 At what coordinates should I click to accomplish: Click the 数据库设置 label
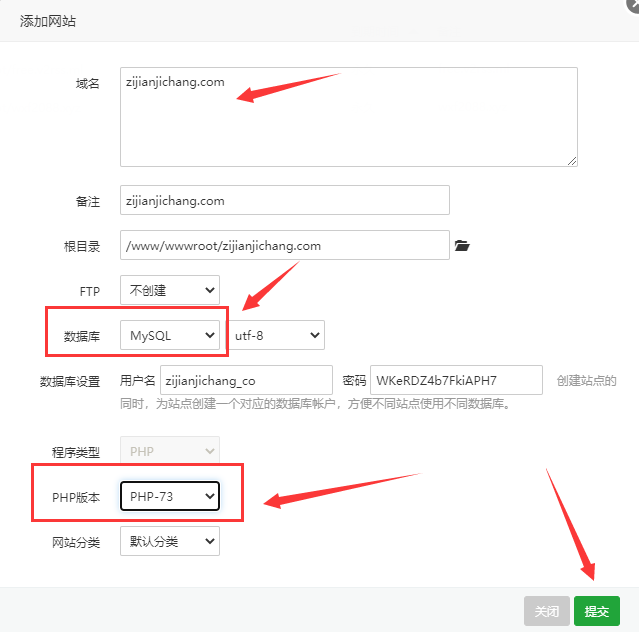[x=70, y=381]
